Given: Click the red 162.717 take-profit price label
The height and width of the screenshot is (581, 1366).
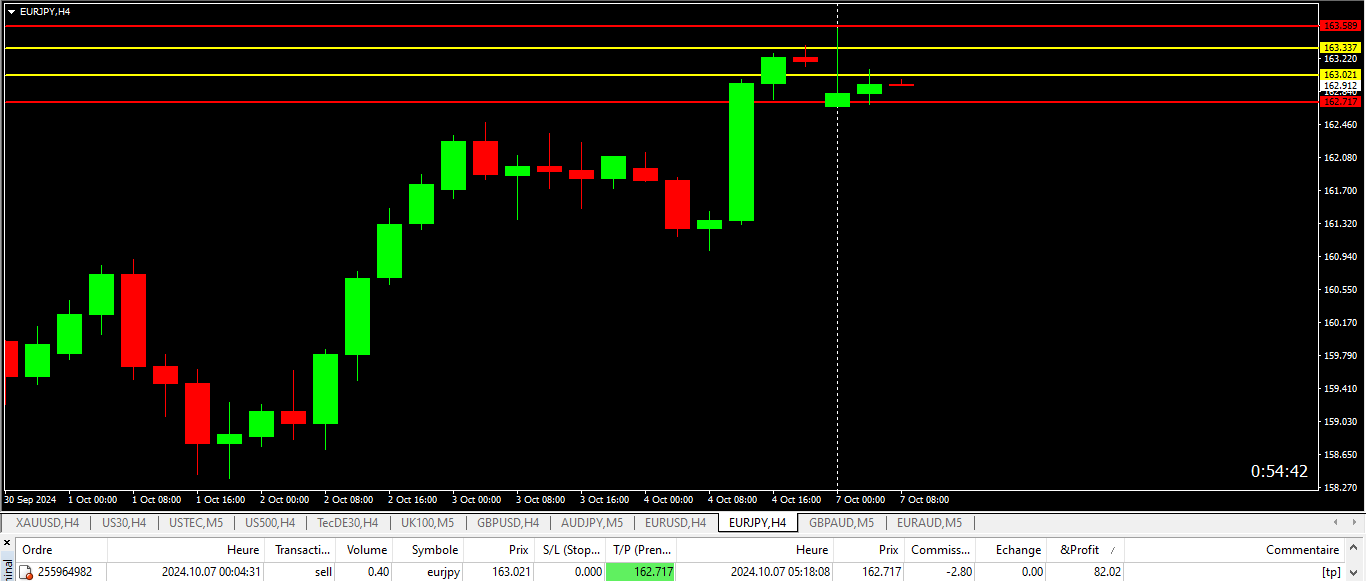Looking at the screenshot, I should coord(1341,102).
